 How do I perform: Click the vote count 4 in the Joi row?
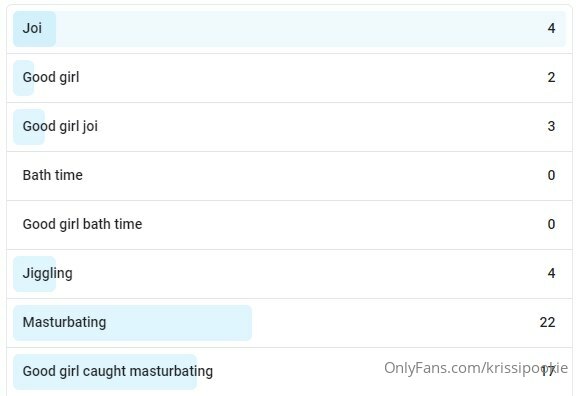[551, 28]
